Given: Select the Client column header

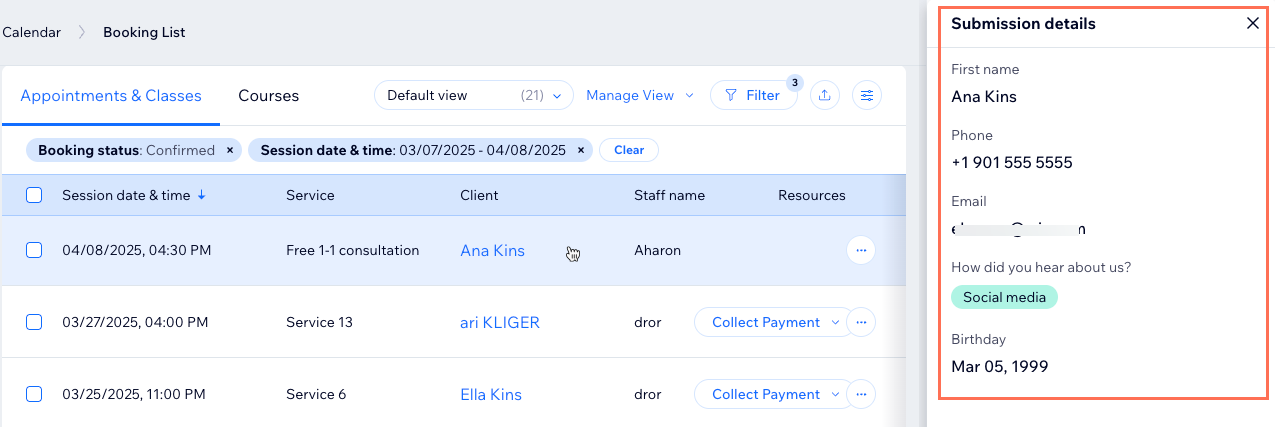Looking at the screenshot, I should click(x=479, y=195).
